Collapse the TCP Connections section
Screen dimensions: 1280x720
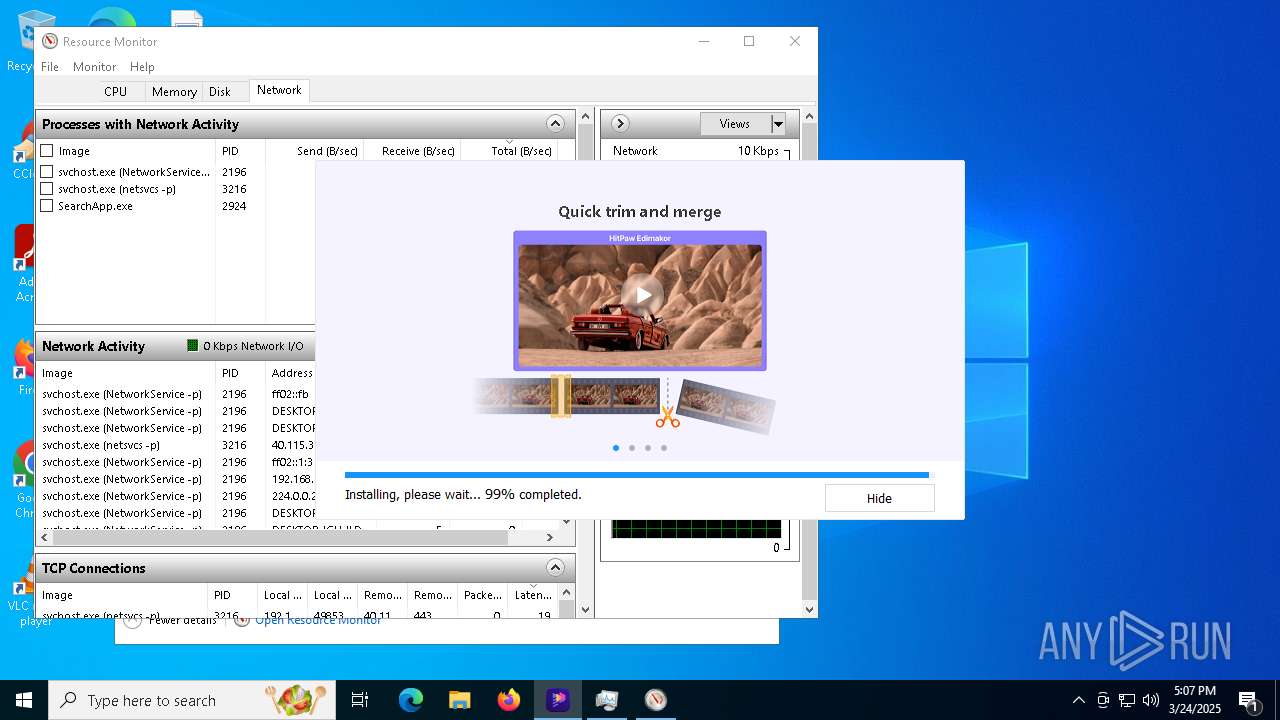(x=555, y=568)
